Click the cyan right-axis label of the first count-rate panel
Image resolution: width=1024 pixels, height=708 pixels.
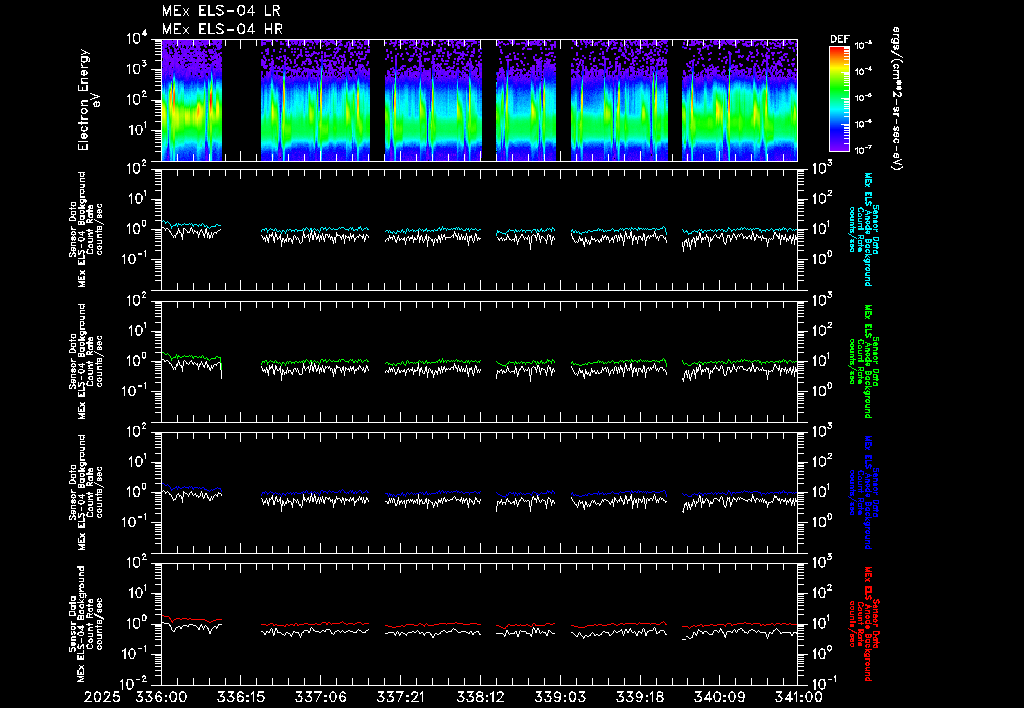tap(865, 229)
